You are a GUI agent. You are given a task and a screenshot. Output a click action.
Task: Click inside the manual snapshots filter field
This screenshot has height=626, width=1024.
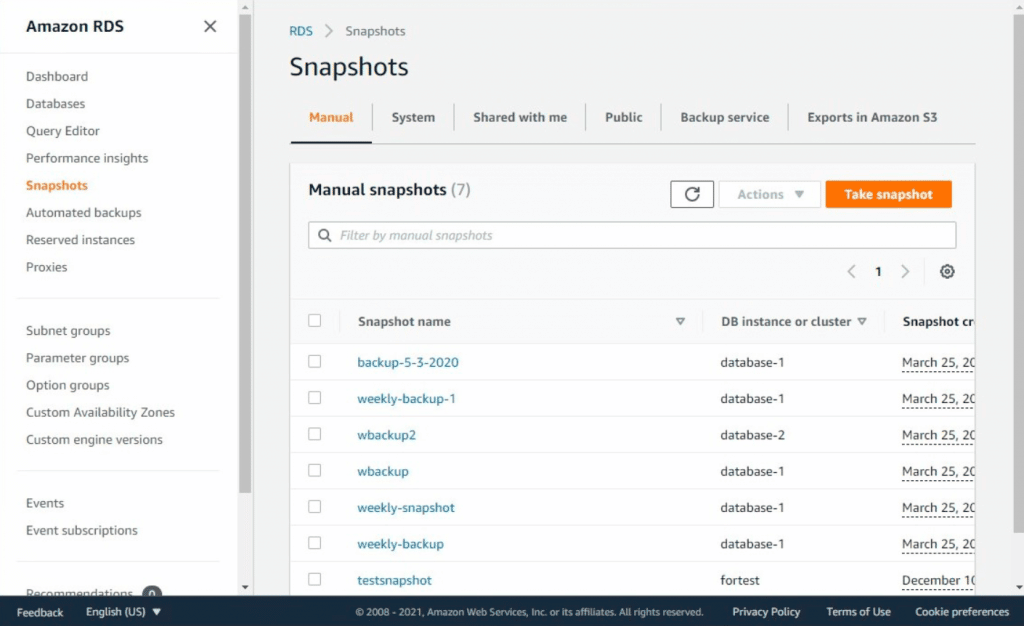tap(600, 235)
